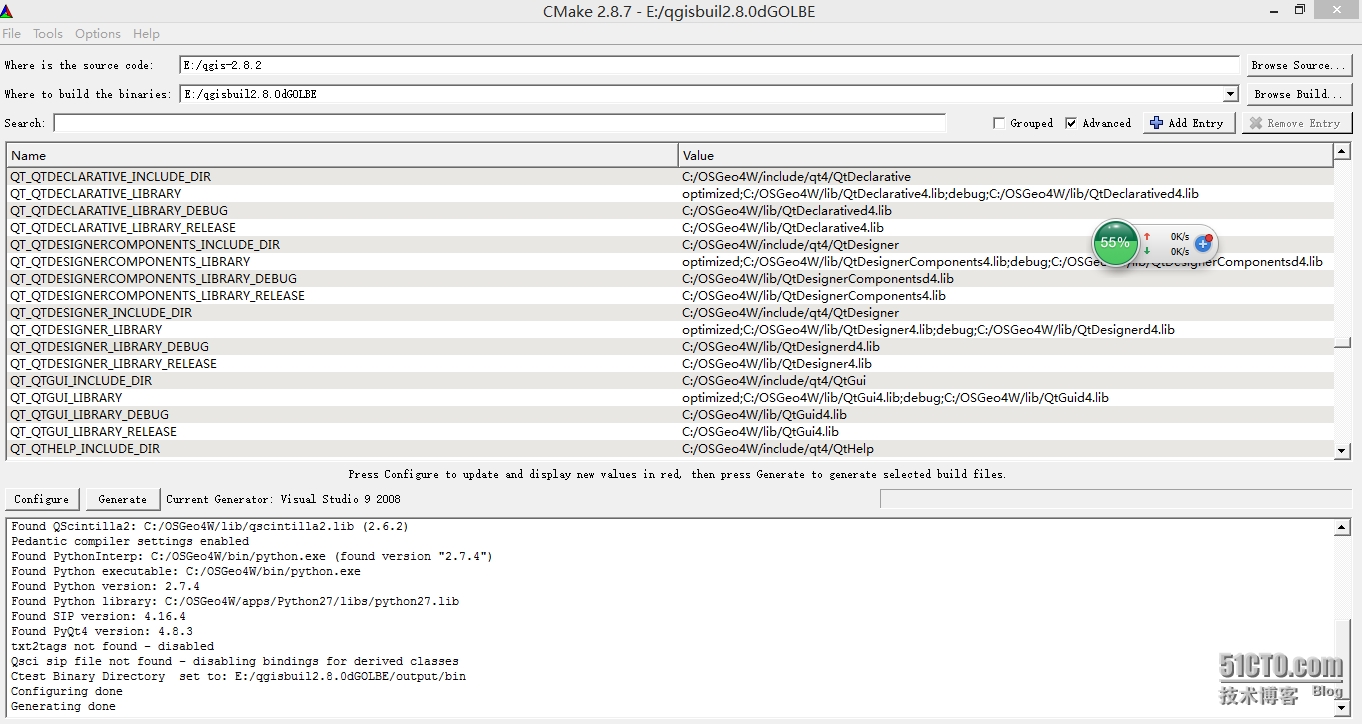Click the Generate button
The height and width of the screenshot is (724, 1362).
tap(122, 499)
